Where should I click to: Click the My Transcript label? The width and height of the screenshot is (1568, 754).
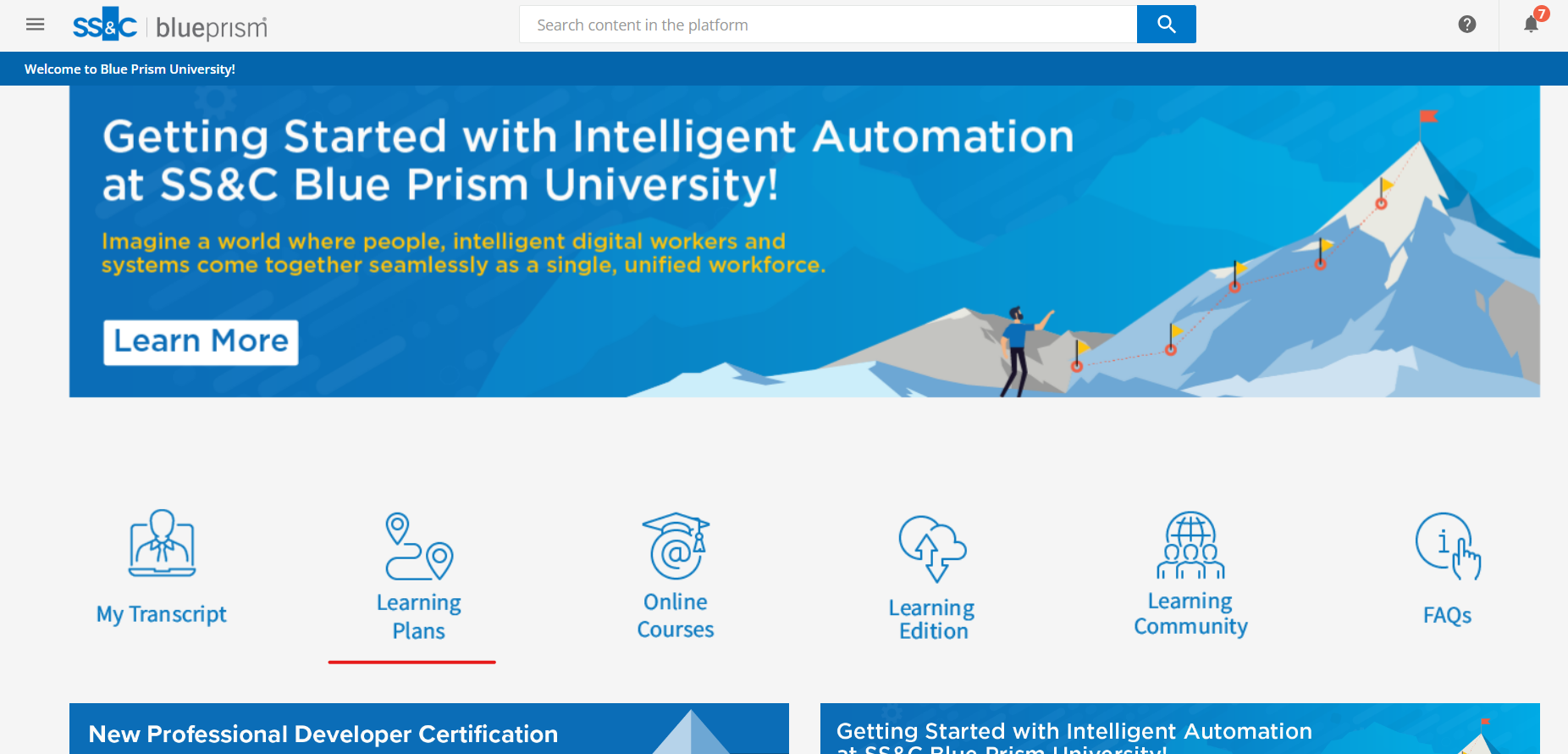coord(162,614)
